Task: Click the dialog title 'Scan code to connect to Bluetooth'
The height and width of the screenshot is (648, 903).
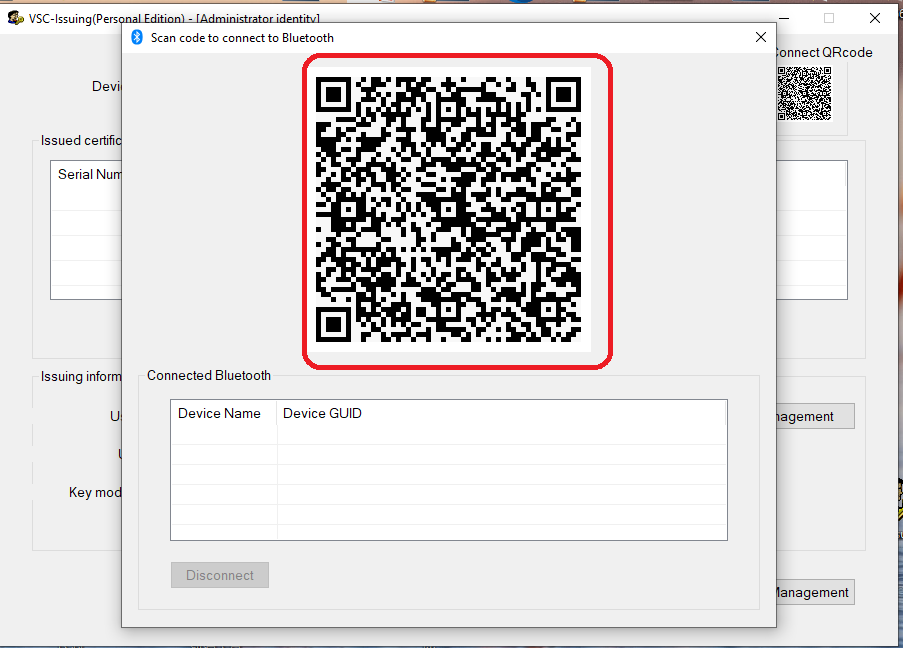Action: (242, 38)
